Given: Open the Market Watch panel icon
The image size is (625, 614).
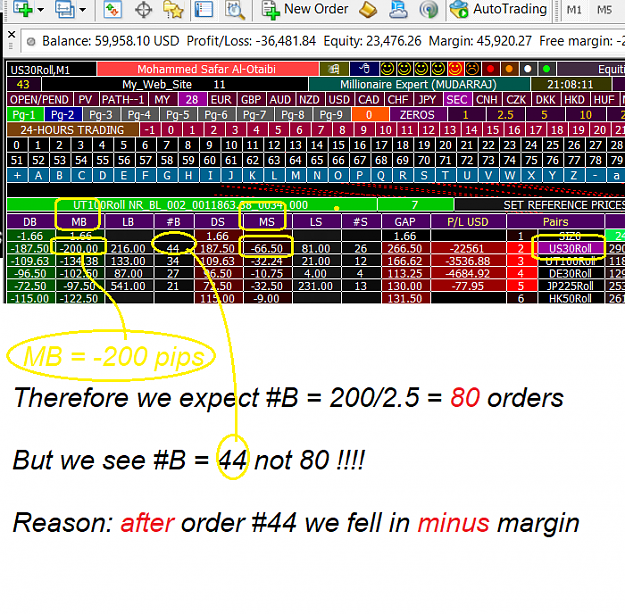Looking at the screenshot, I should [113, 10].
